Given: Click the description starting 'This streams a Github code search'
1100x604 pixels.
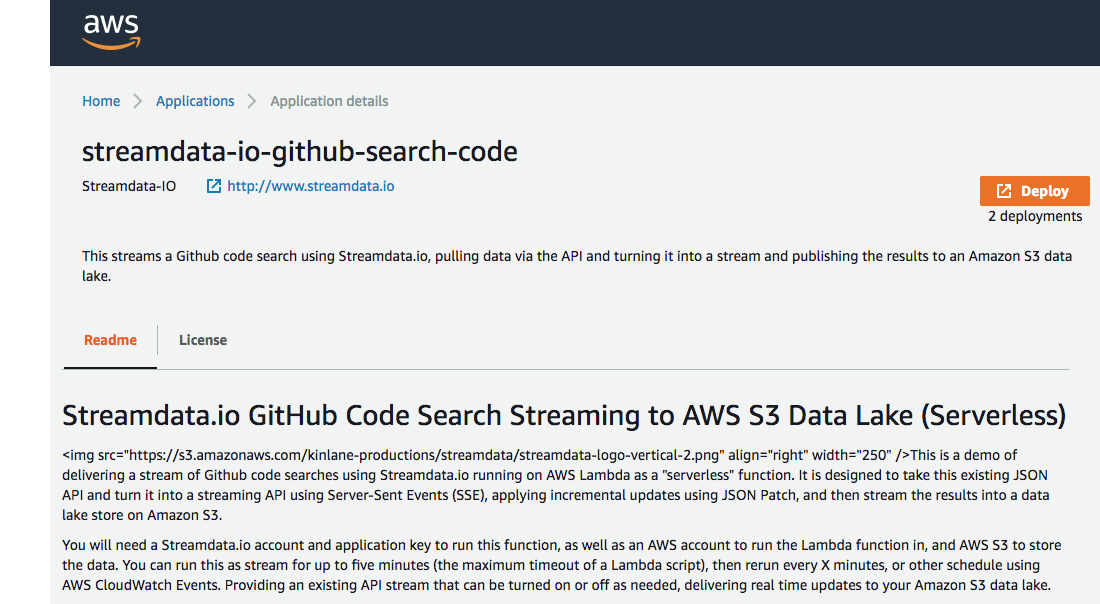Looking at the screenshot, I should click(x=577, y=266).
